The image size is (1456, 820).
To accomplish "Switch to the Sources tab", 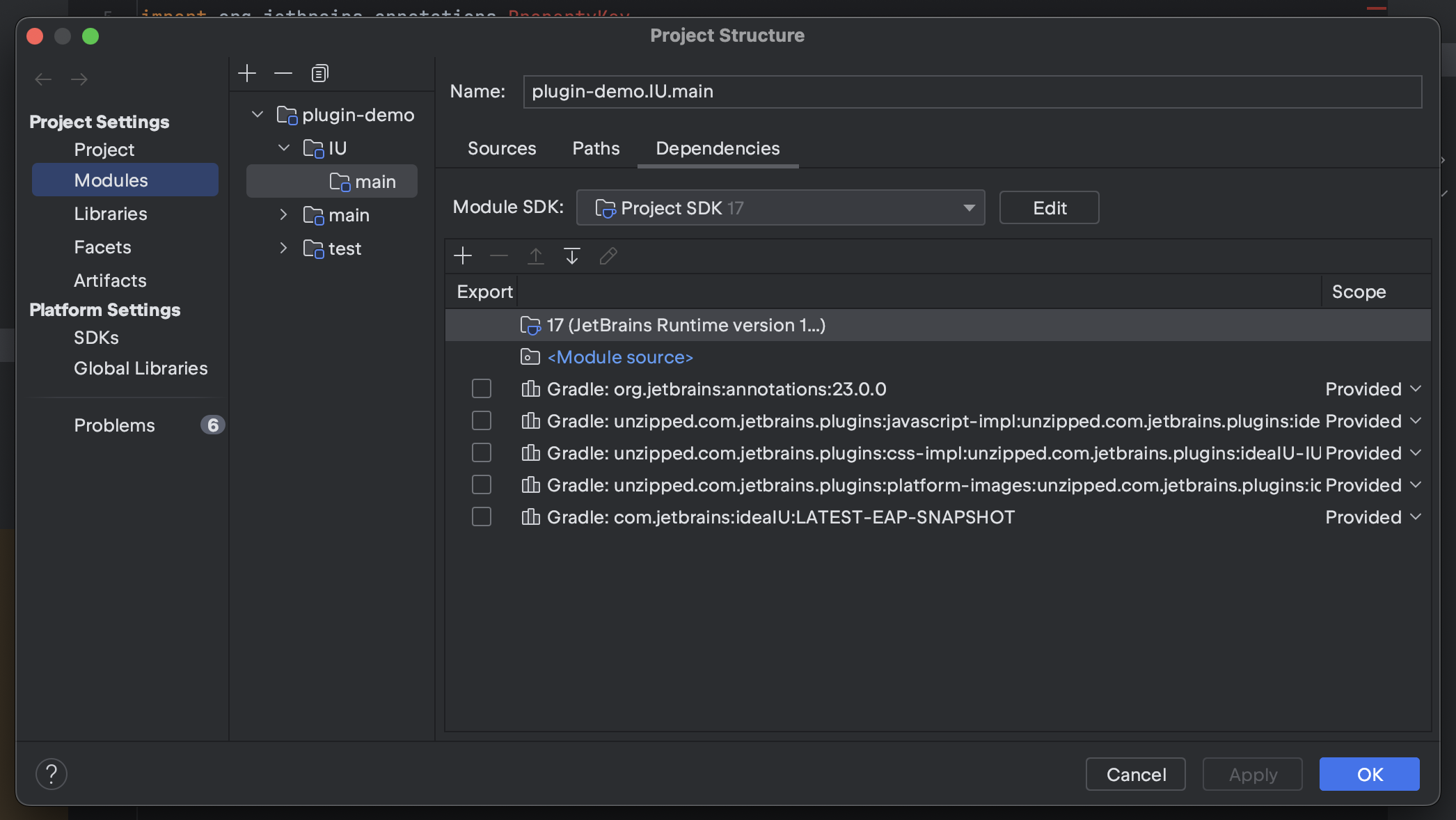I will pyautogui.click(x=502, y=148).
